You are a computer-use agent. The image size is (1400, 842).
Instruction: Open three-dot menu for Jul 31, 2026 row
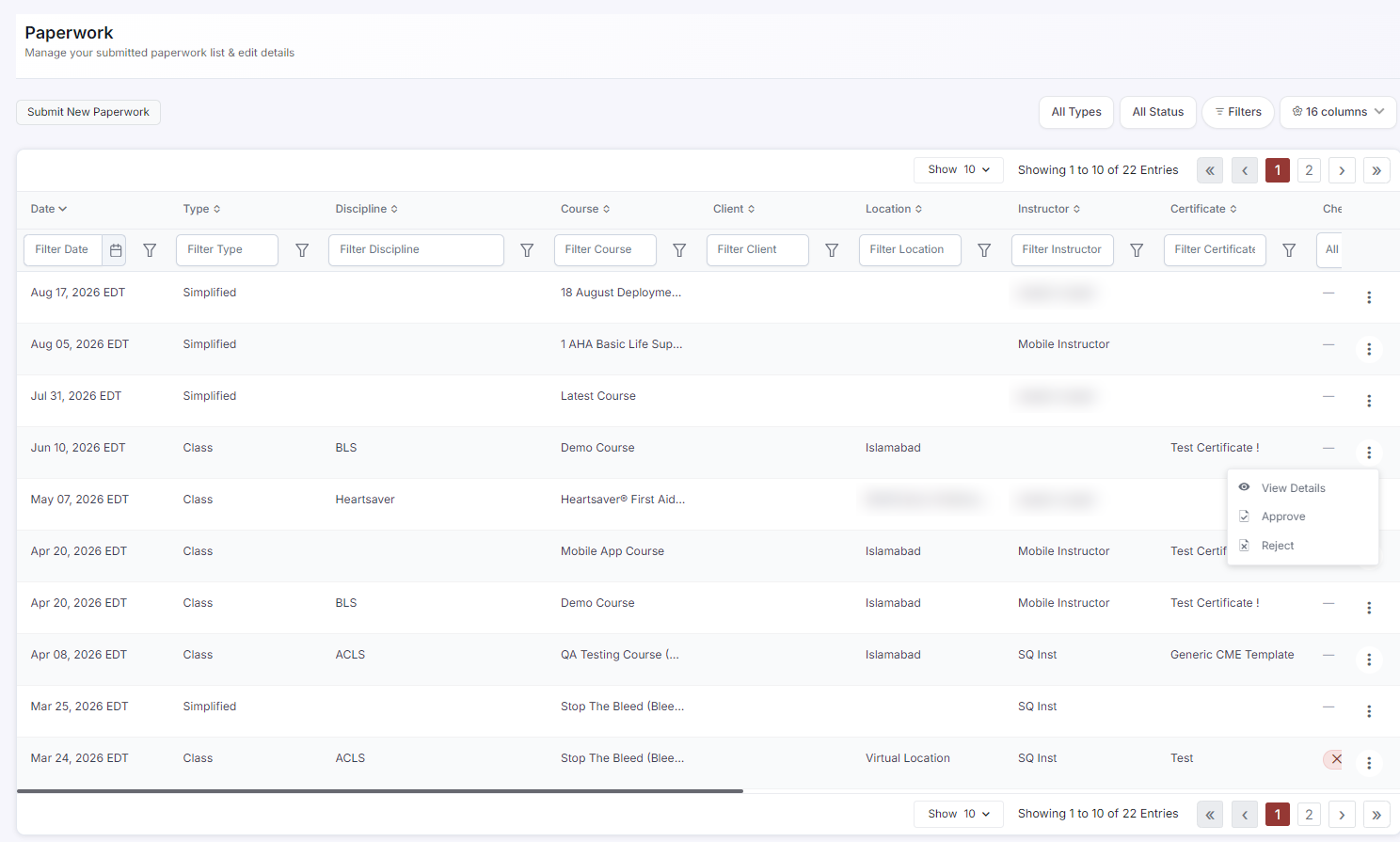click(1369, 401)
